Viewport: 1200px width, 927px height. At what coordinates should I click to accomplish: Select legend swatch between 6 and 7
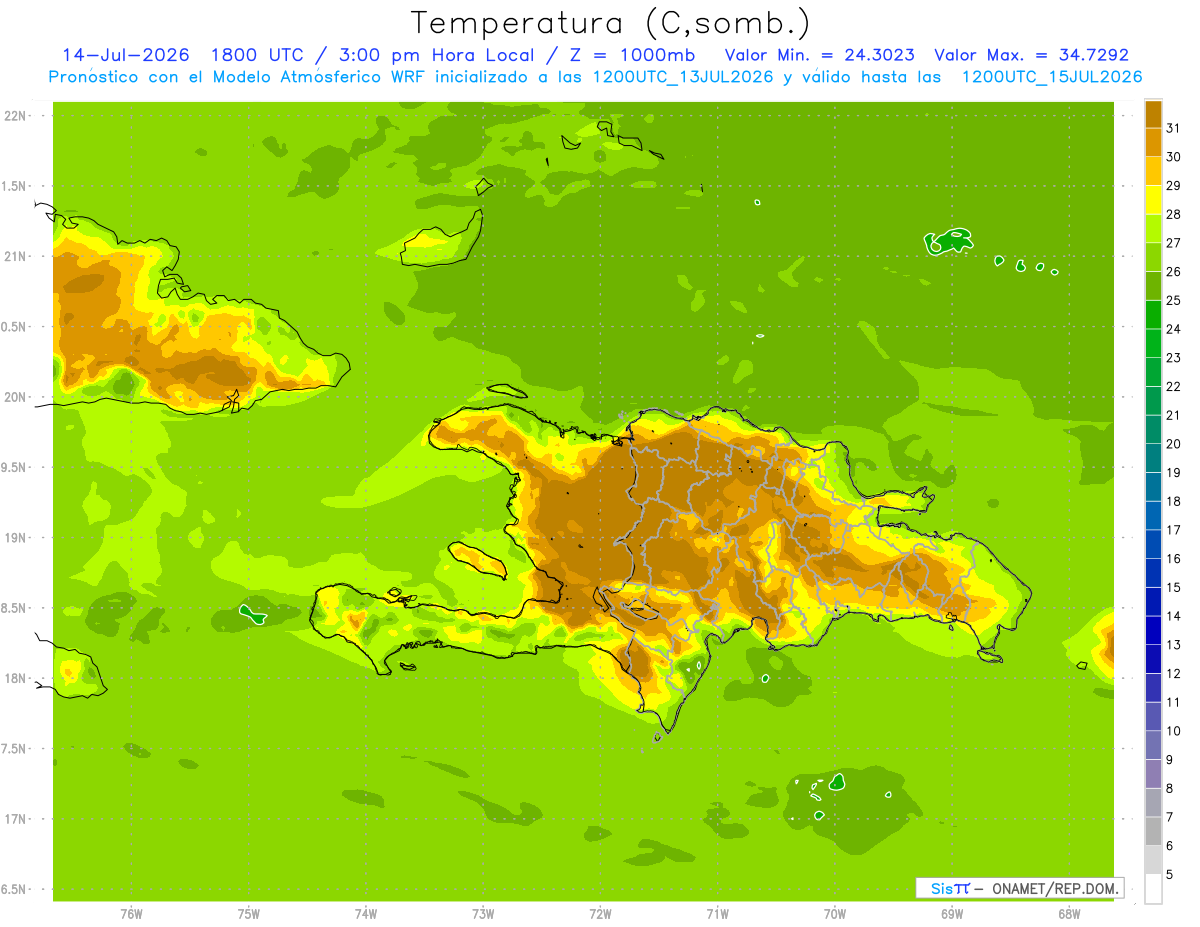click(1153, 832)
